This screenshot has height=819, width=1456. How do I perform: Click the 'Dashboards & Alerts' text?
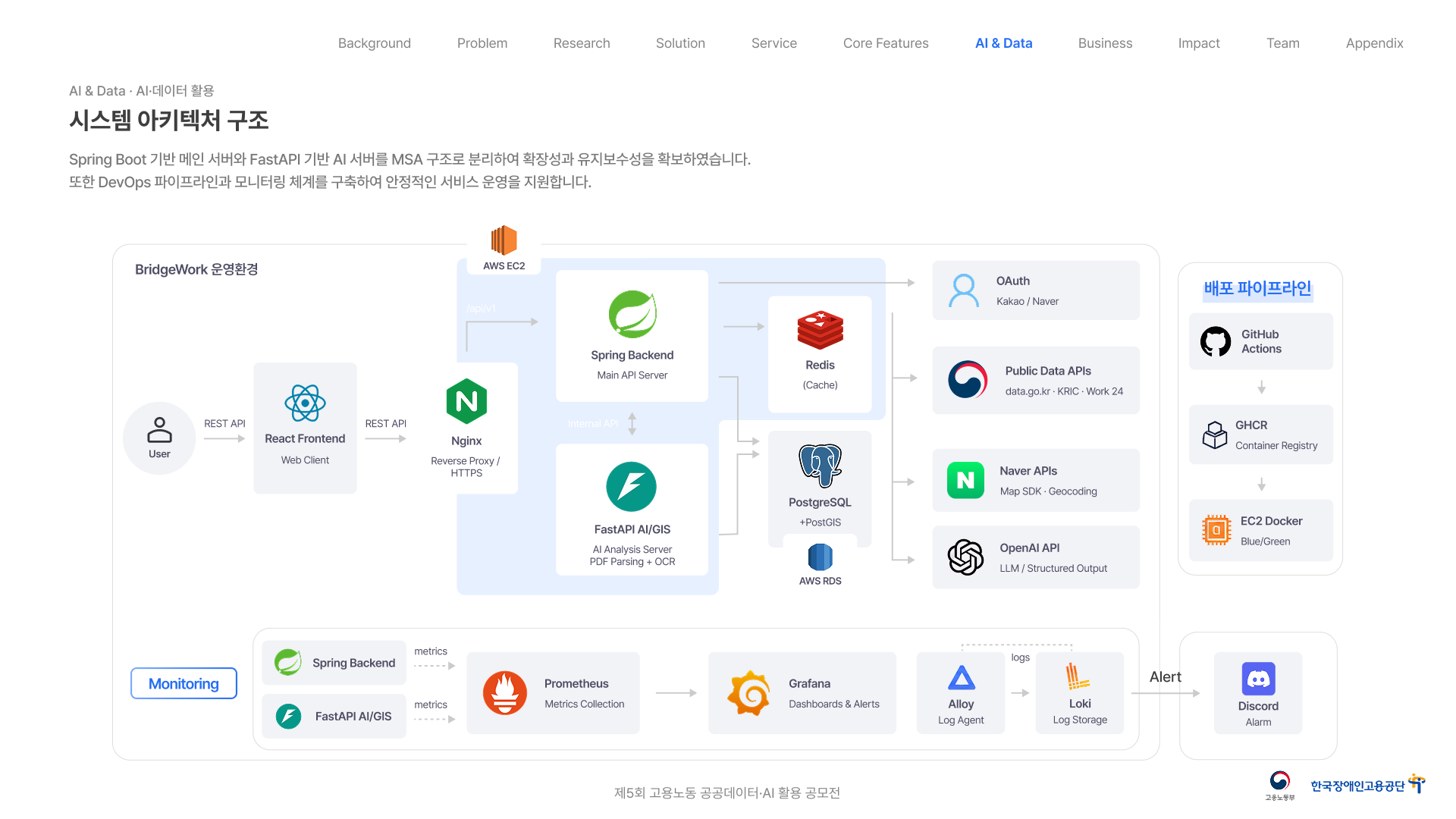point(834,704)
